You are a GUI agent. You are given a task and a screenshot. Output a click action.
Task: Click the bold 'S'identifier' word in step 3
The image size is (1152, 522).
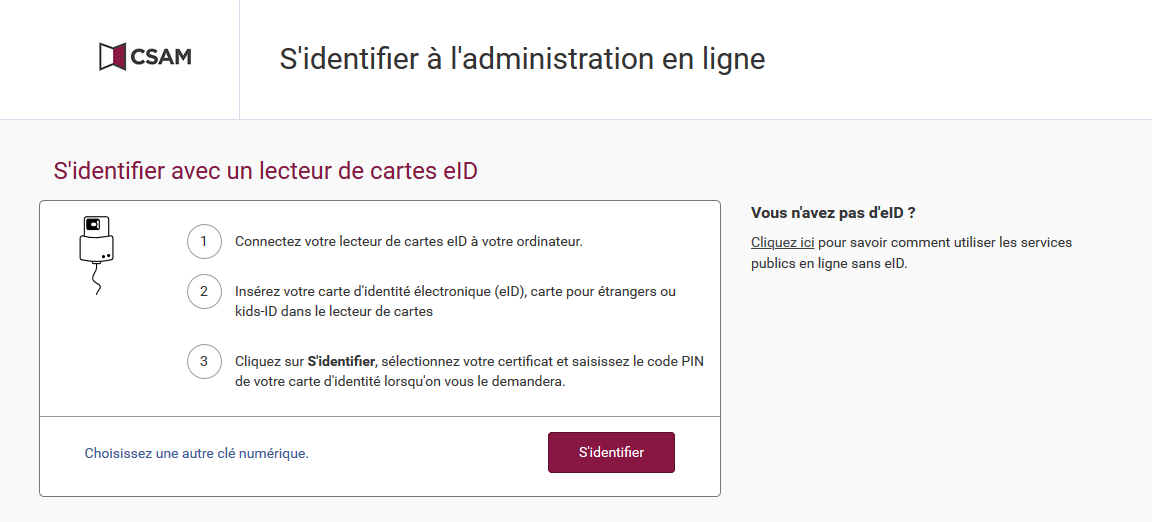click(342, 362)
